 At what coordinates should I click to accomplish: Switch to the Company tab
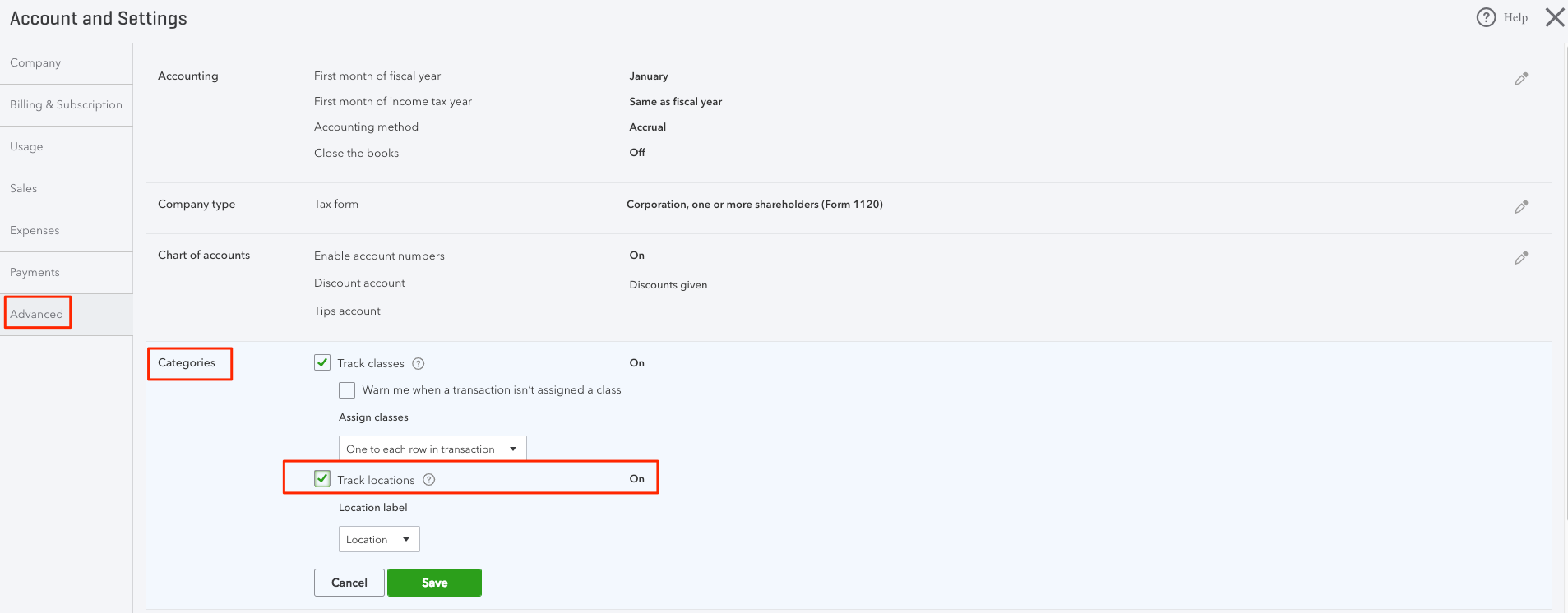(35, 63)
